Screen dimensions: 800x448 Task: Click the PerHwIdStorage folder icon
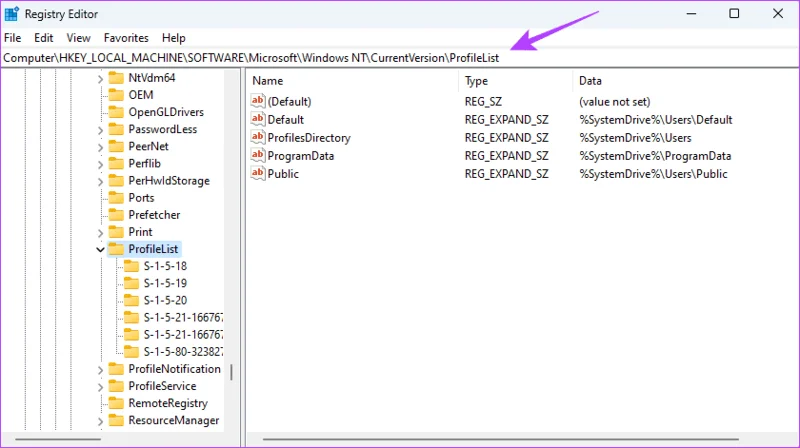116,180
